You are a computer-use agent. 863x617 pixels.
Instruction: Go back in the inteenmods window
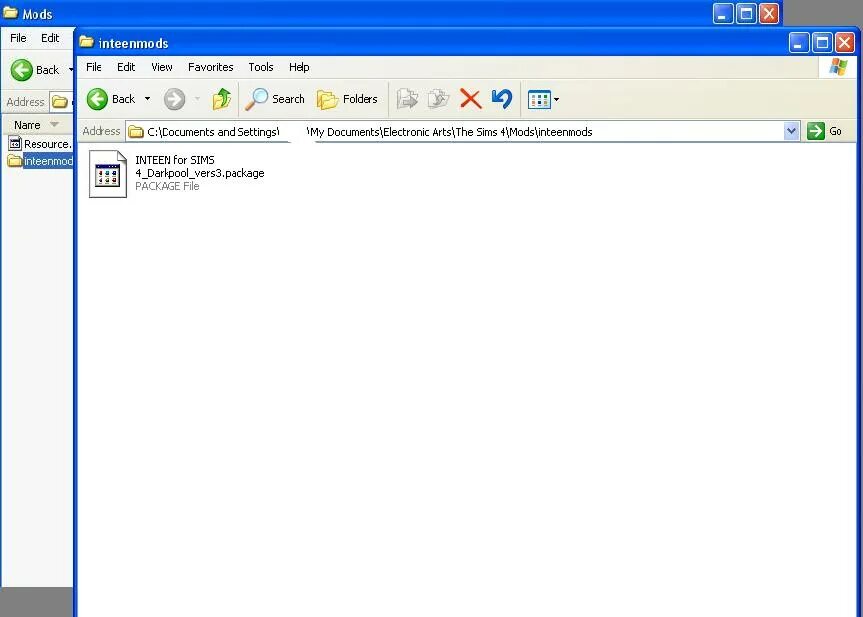pyautogui.click(x=111, y=99)
